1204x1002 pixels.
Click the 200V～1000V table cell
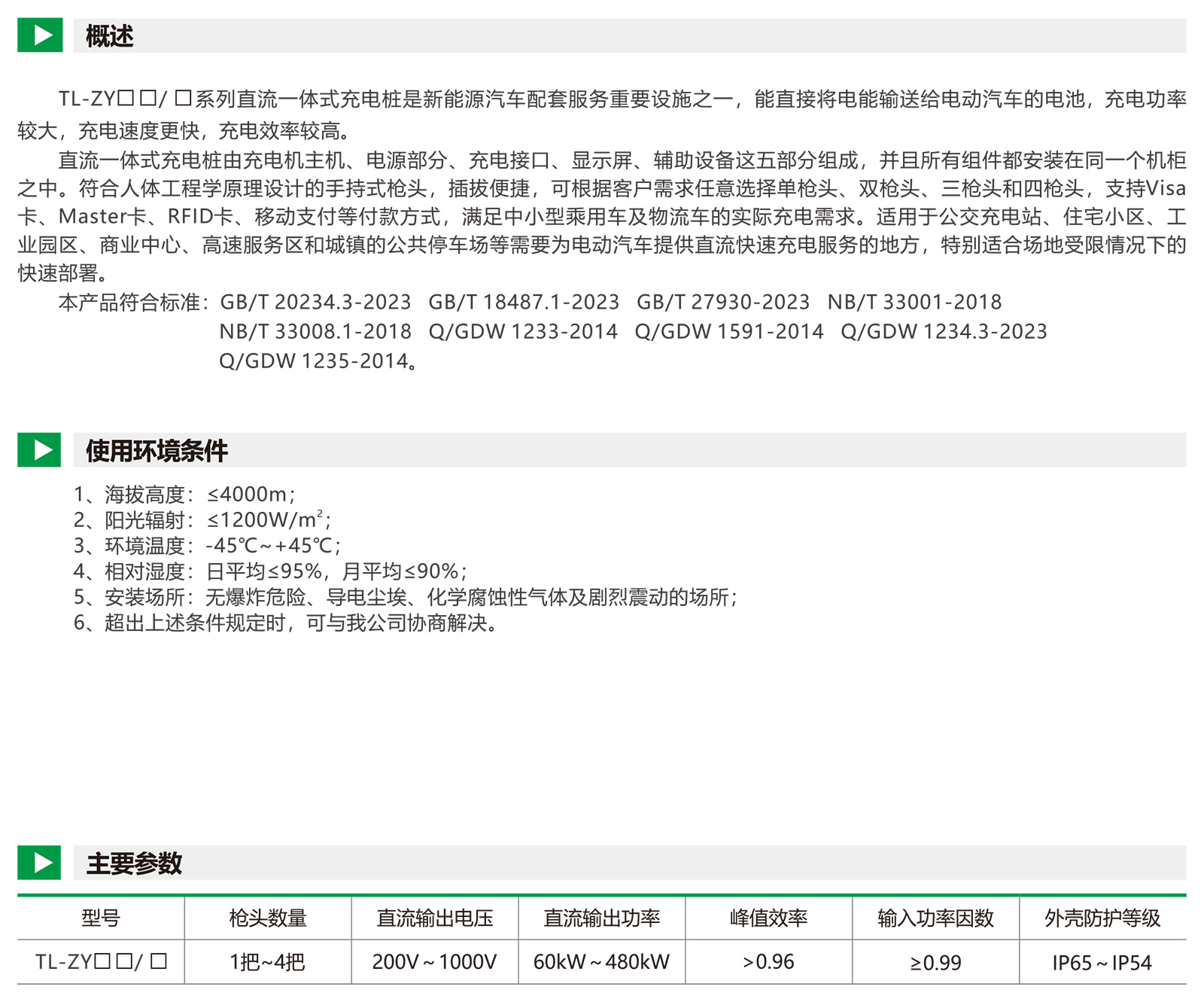pos(435,962)
